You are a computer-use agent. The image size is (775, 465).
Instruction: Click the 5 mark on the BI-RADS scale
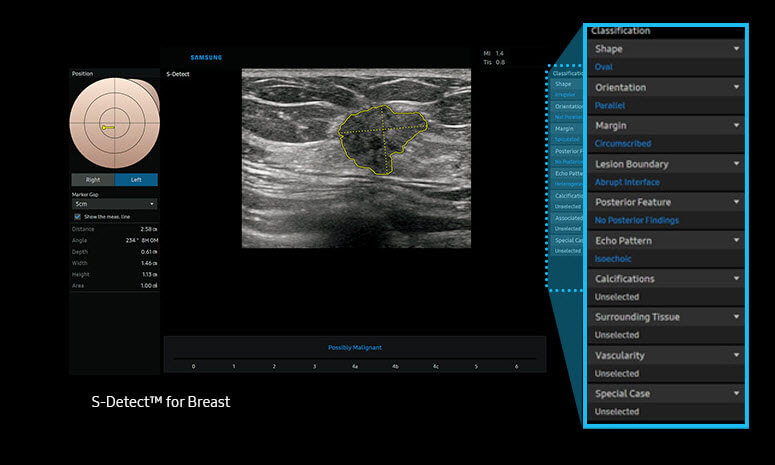(x=476, y=367)
